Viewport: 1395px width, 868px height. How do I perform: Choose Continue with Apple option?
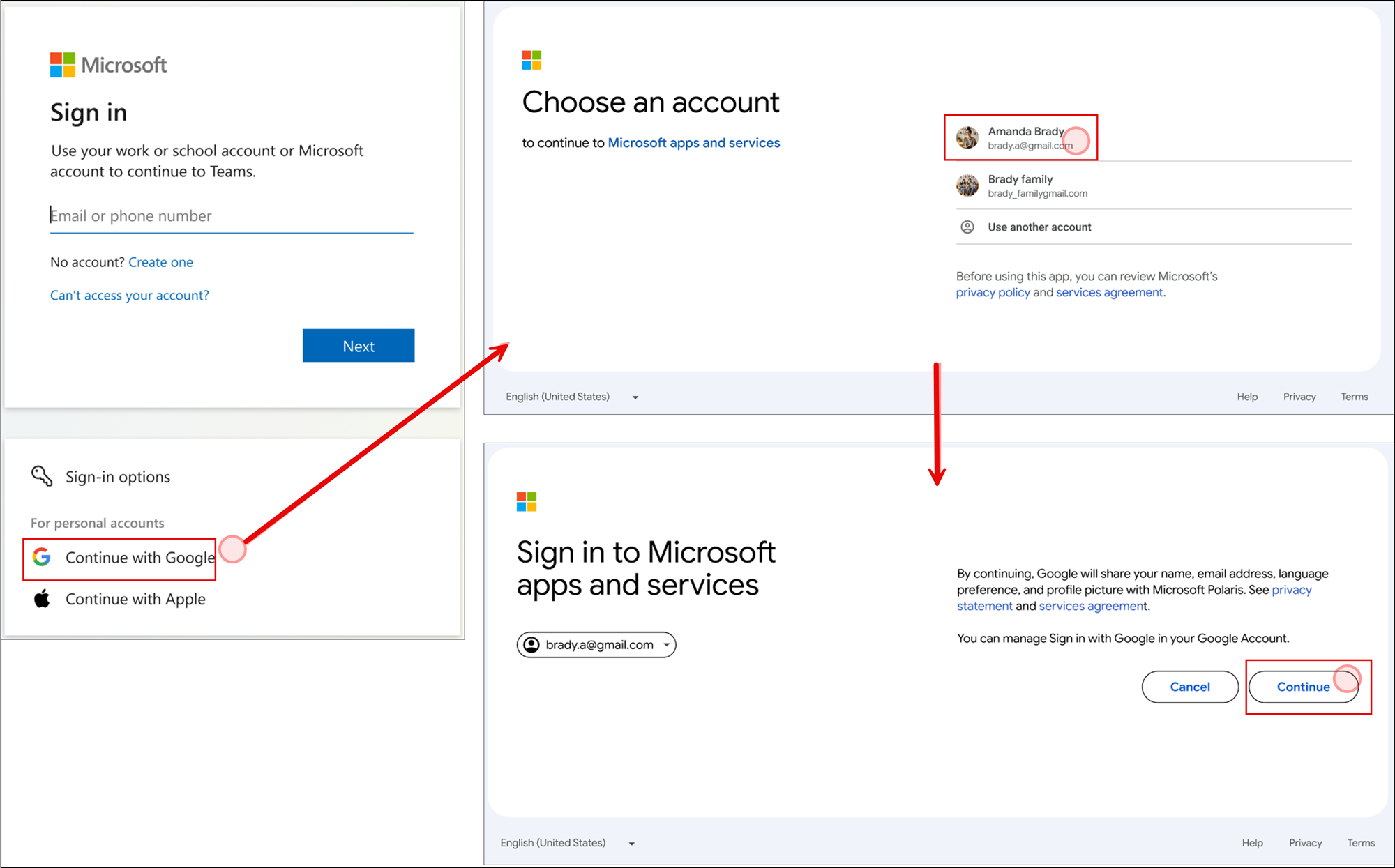click(x=135, y=599)
